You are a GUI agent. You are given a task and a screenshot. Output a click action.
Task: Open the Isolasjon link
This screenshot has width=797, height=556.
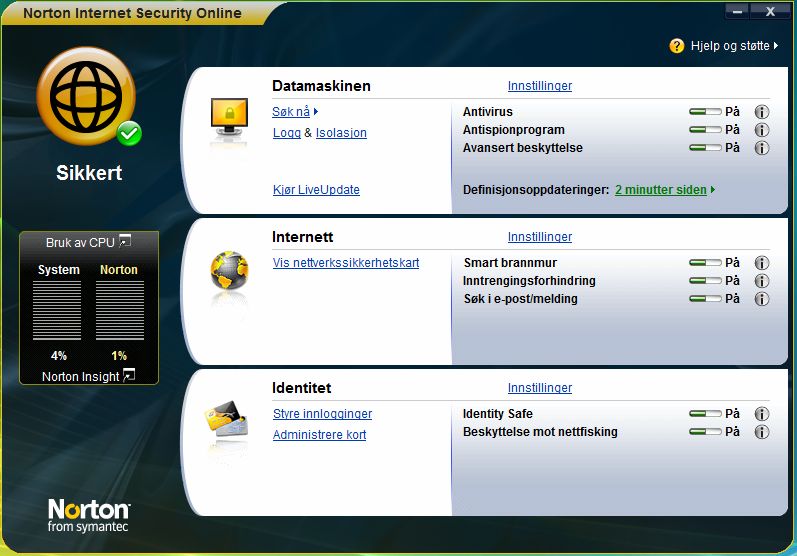[x=341, y=133]
